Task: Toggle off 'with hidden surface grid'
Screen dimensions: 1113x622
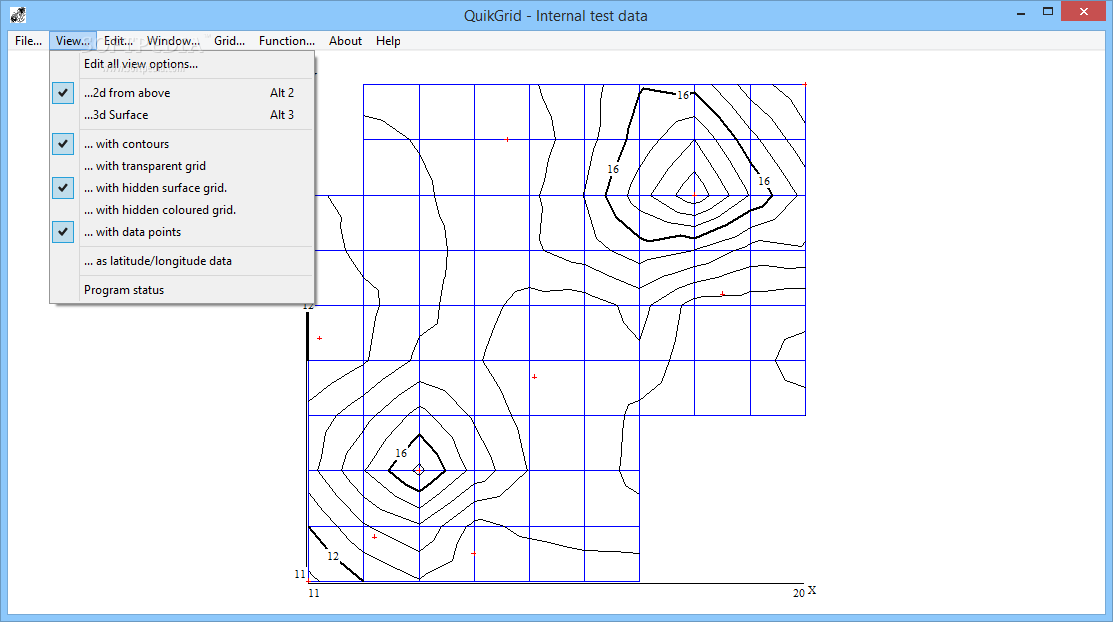Action: [63, 188]
